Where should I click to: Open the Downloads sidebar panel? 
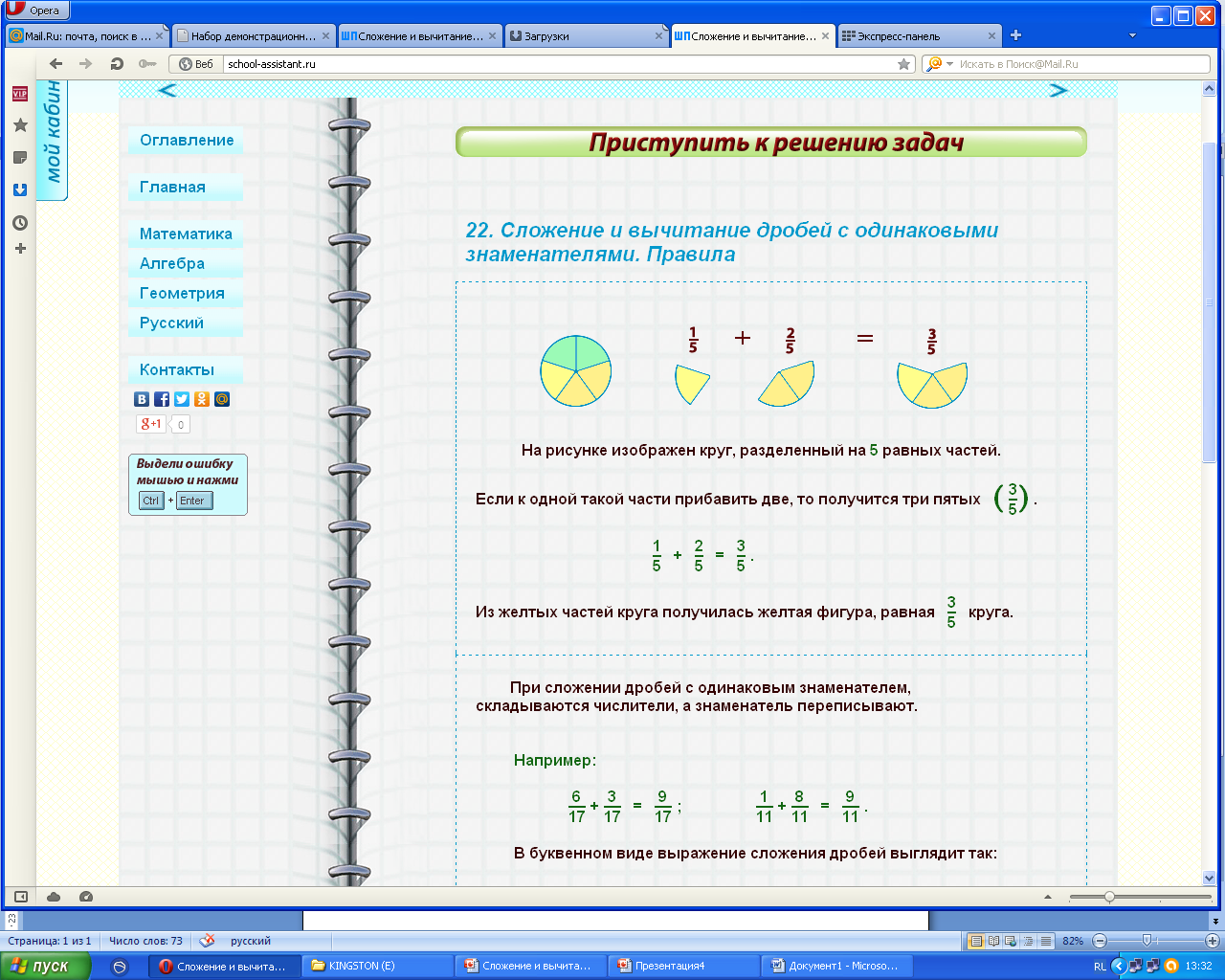coord(19,189)
